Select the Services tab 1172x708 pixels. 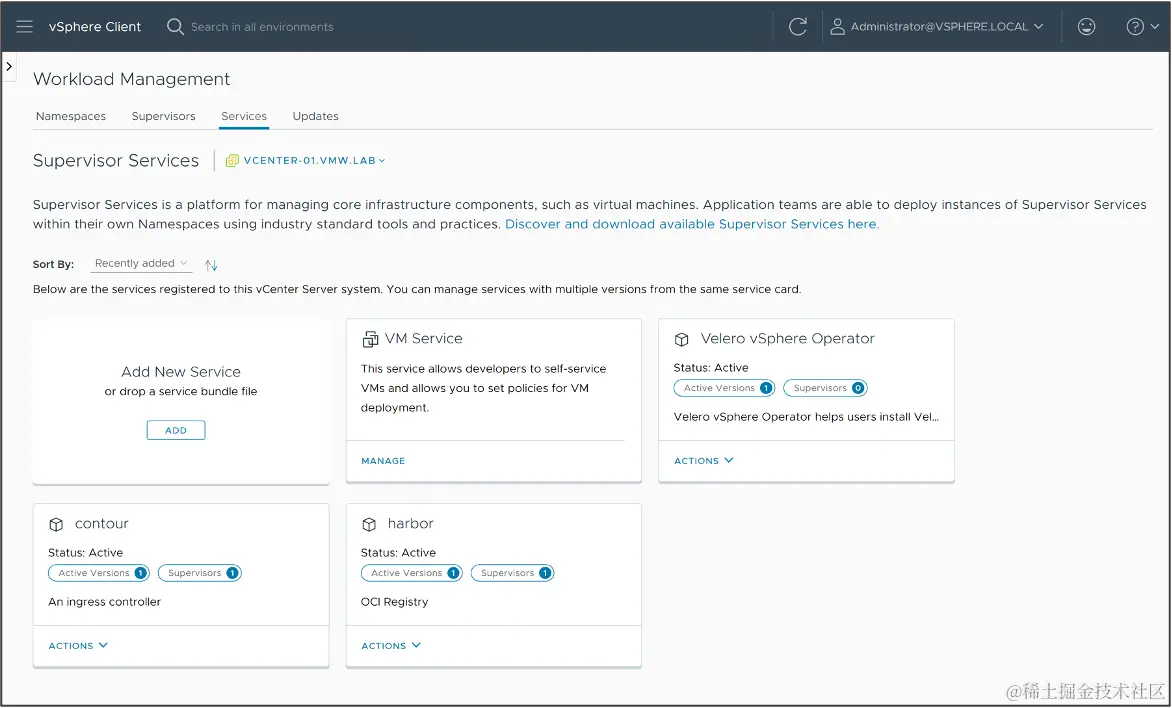244,117
